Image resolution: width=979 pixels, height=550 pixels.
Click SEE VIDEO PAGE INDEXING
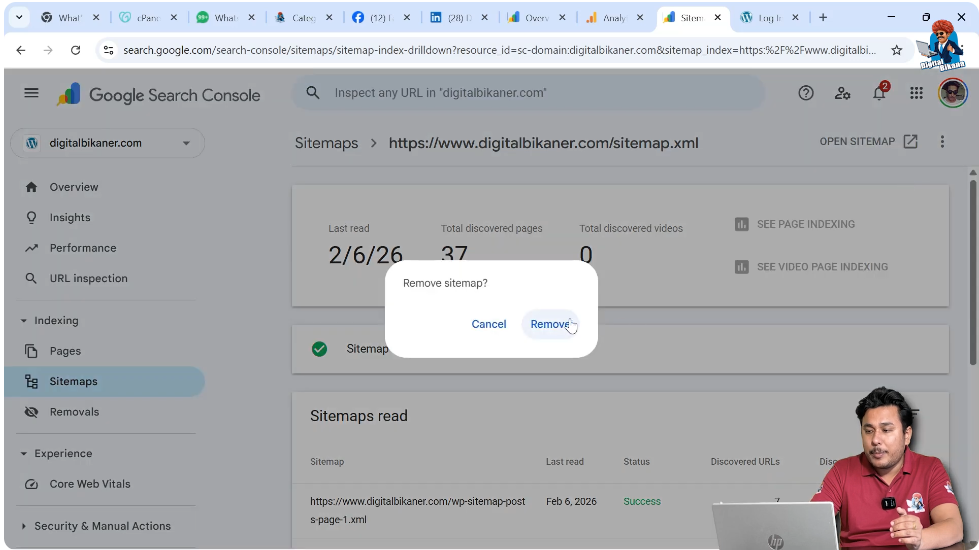tap(811, 267)
